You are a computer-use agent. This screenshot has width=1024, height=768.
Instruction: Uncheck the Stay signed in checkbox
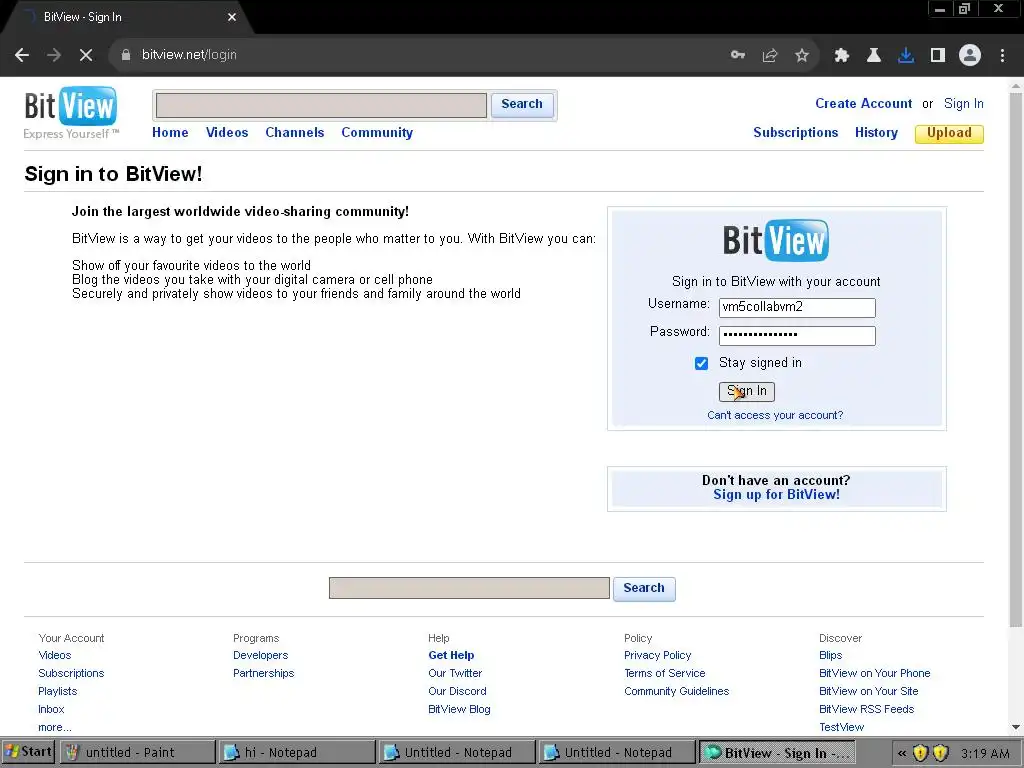701,363
